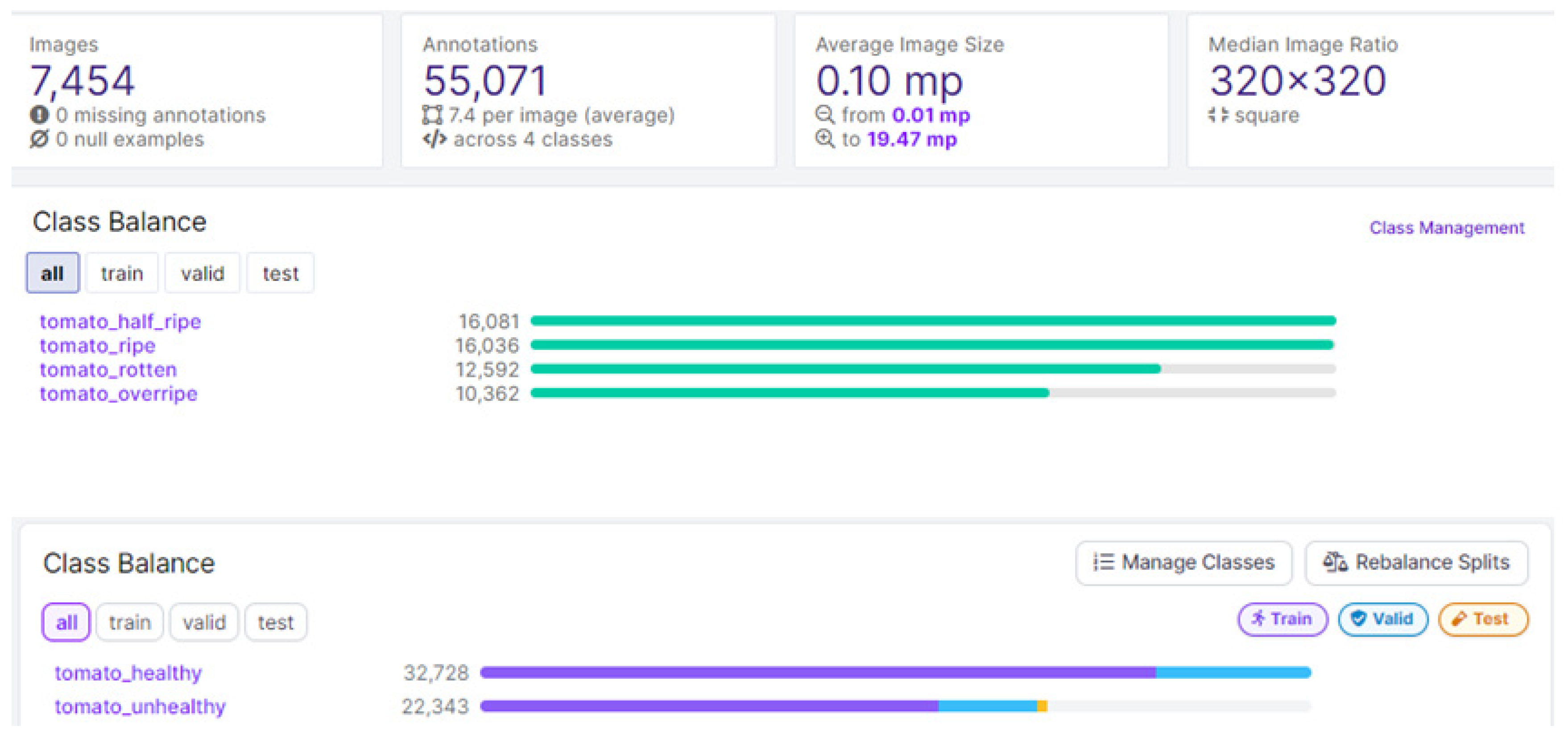
Task: Click the code brackets classes icon
Action: (434, 139)
